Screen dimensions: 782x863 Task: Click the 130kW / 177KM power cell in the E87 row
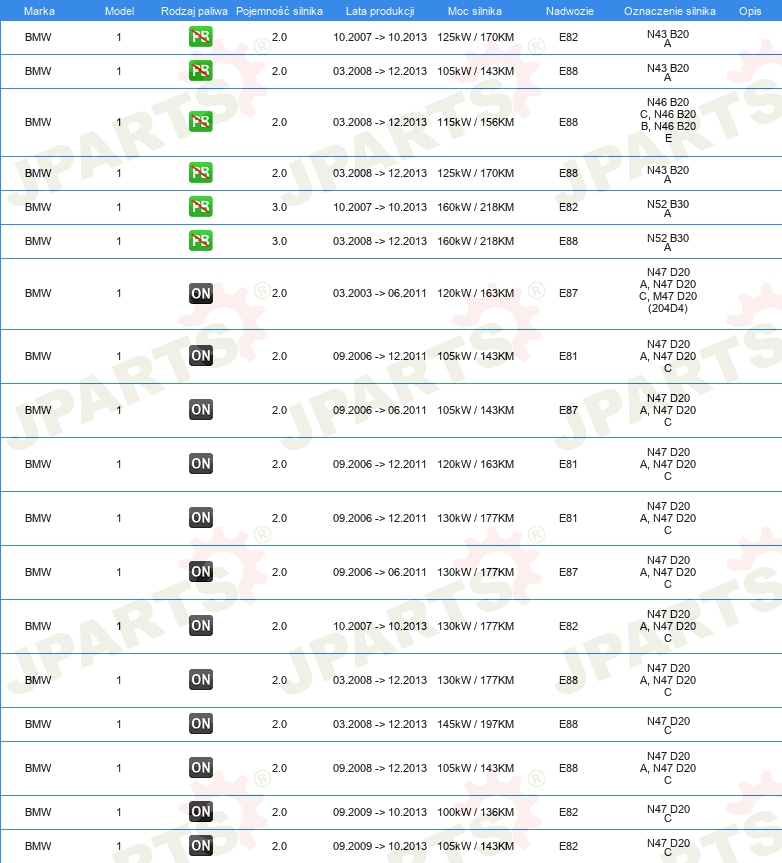pos(475,572)
